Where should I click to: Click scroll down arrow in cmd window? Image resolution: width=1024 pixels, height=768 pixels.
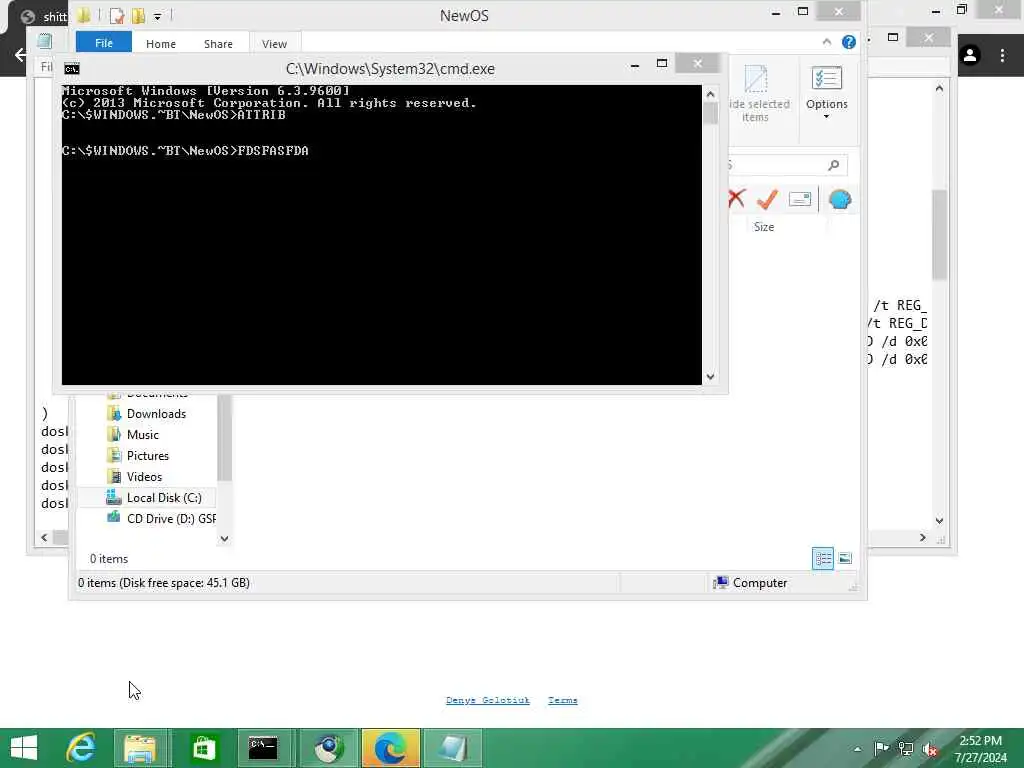(x=711, y=377)
